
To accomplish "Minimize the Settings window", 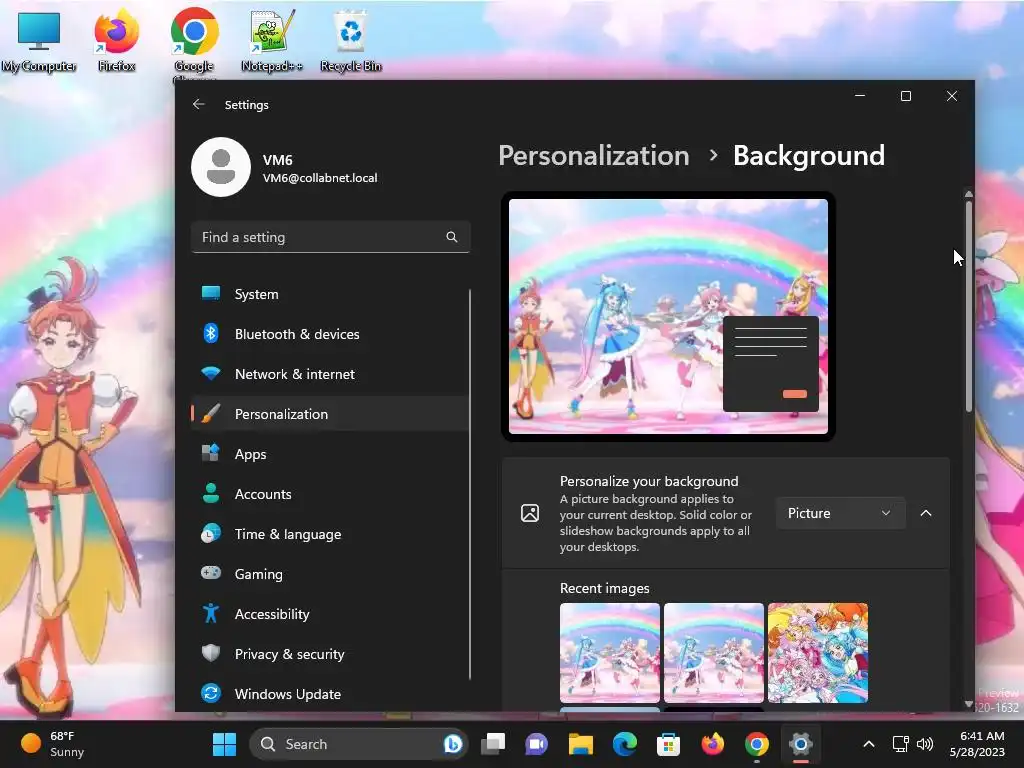I will (x=860, y=96).
